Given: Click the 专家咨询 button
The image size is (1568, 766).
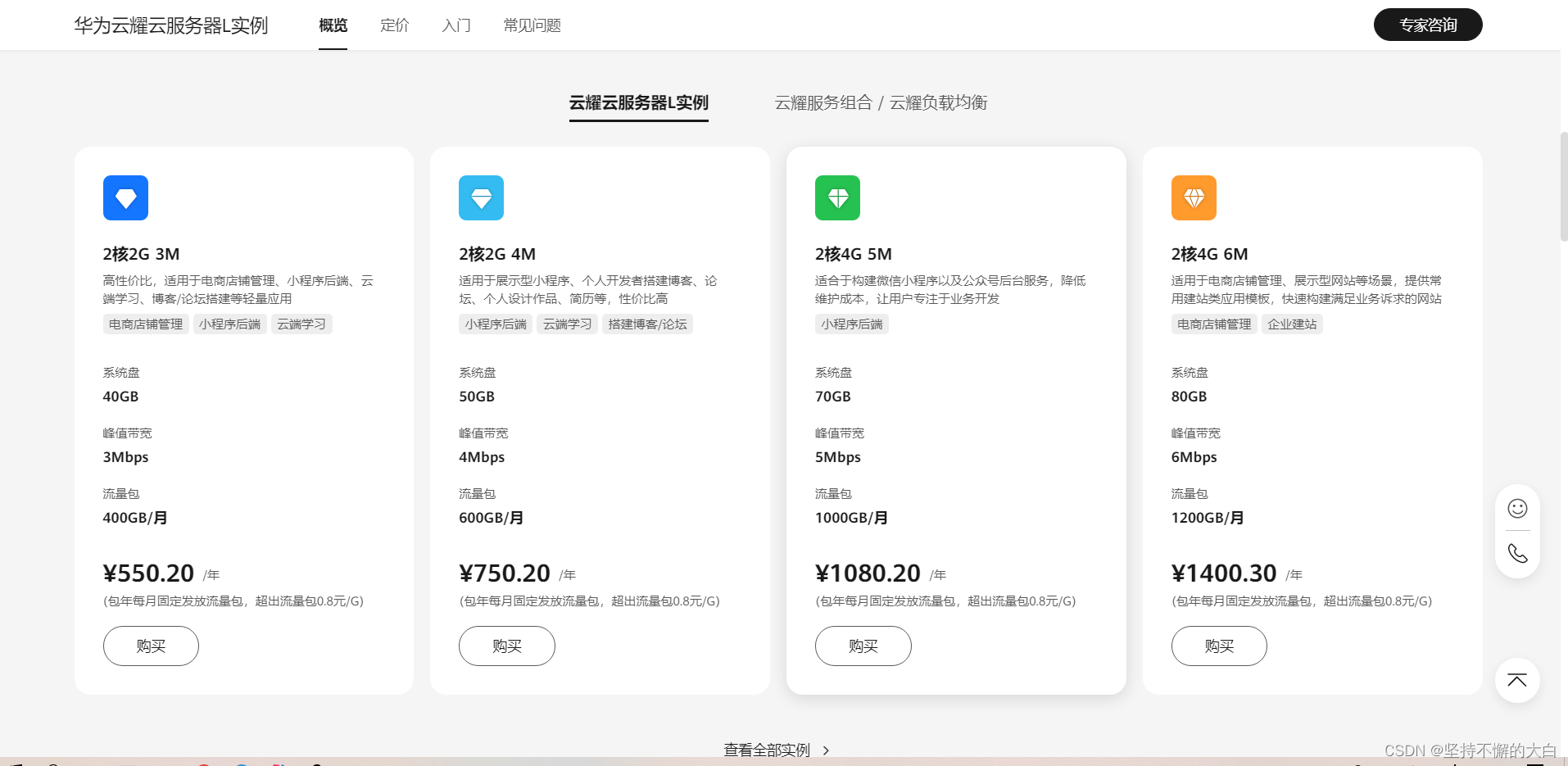Looking at the screenshot, I should pyautogui.click(x=1428, y=25).
